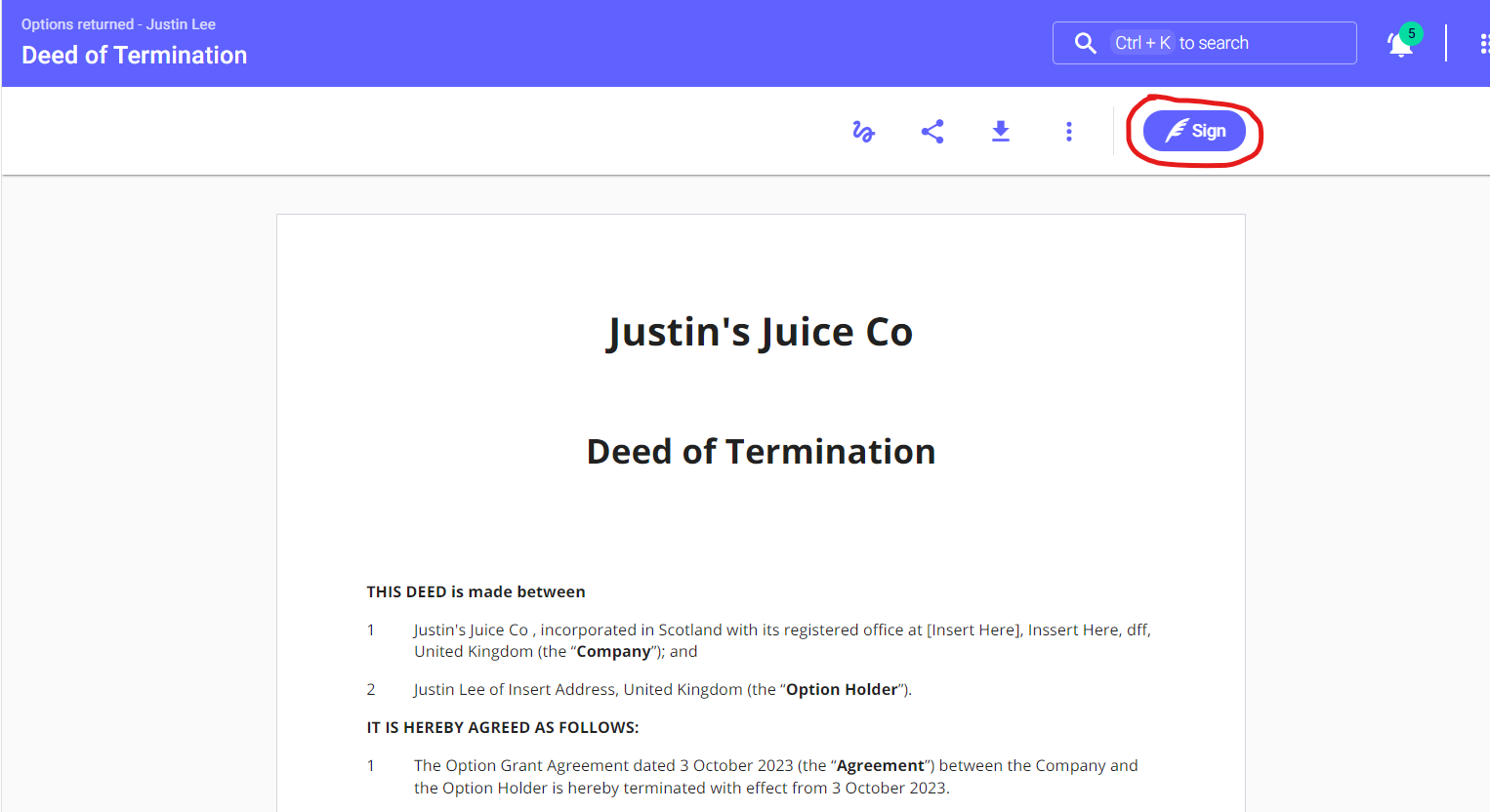Click the 'THIS DEED is made between' line
Image resolution: width=1490 pixels, height=812 pixels.
[x=476, y=591]
